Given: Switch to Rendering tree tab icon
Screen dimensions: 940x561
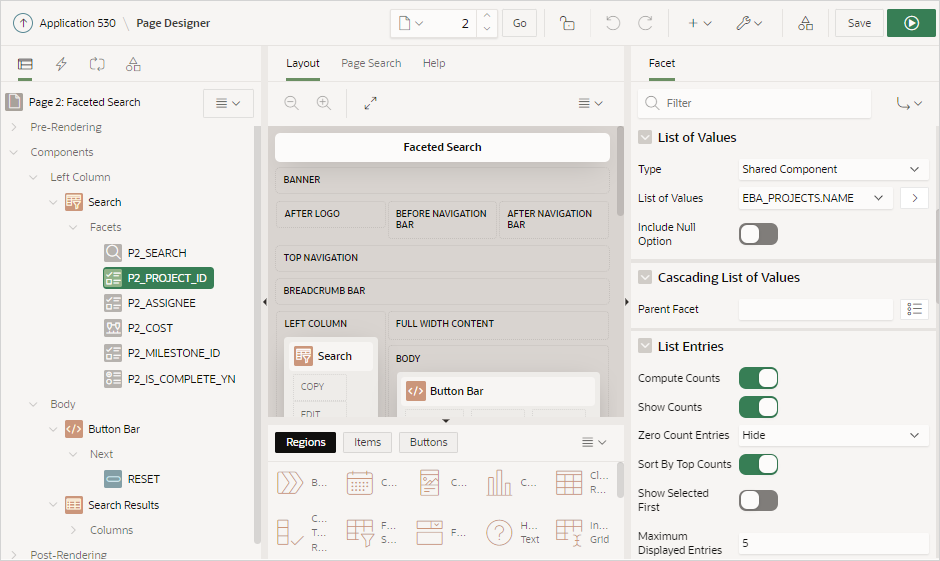Looking at the screenshot, I should click(25, 64).
